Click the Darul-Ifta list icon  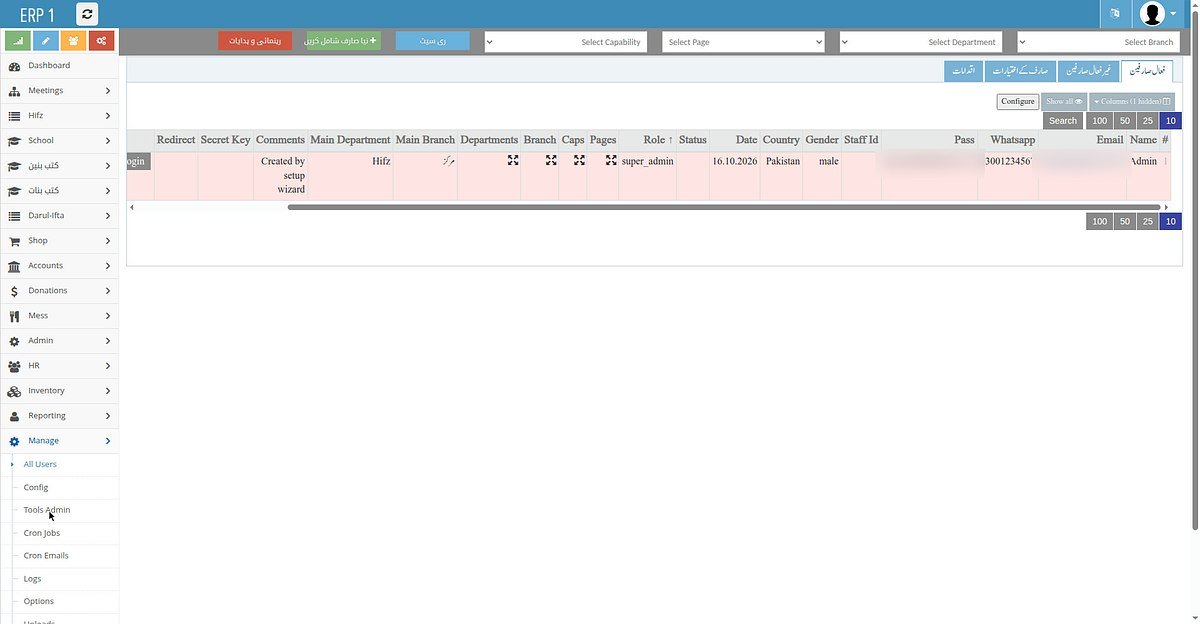click(x=14, y=216)
